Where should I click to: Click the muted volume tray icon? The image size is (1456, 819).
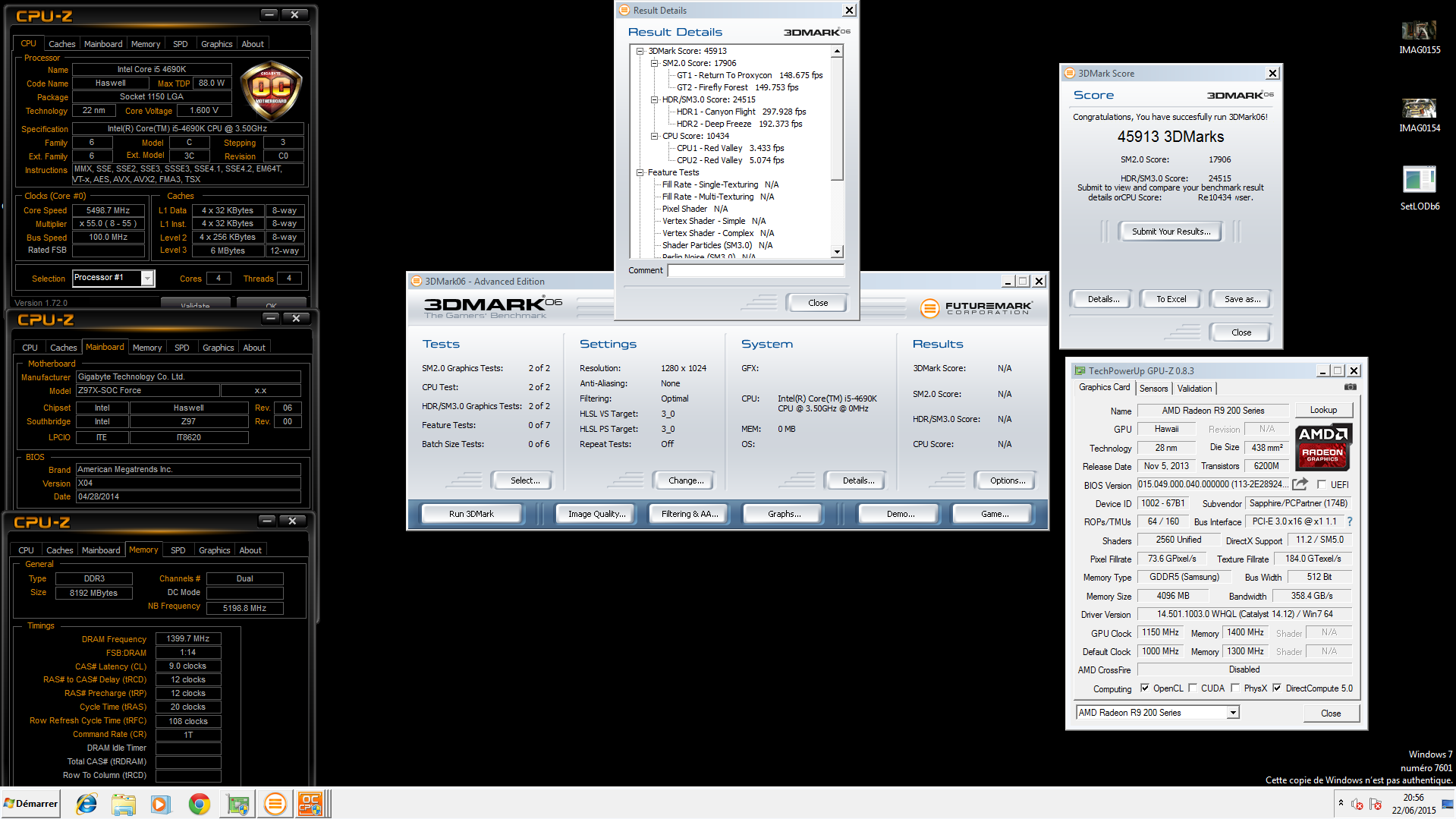pyautogui.click(x=1357, y=804)
